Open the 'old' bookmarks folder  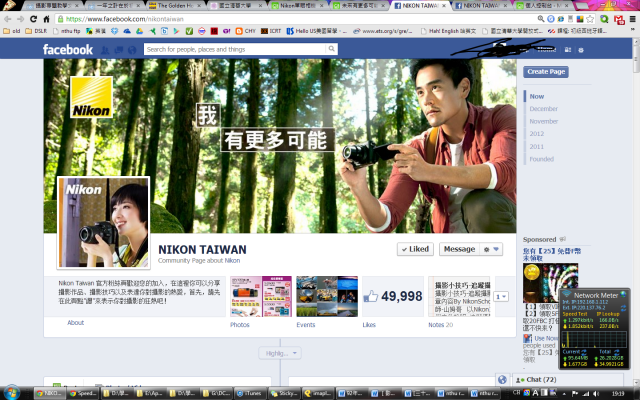(x=11, y=31)
